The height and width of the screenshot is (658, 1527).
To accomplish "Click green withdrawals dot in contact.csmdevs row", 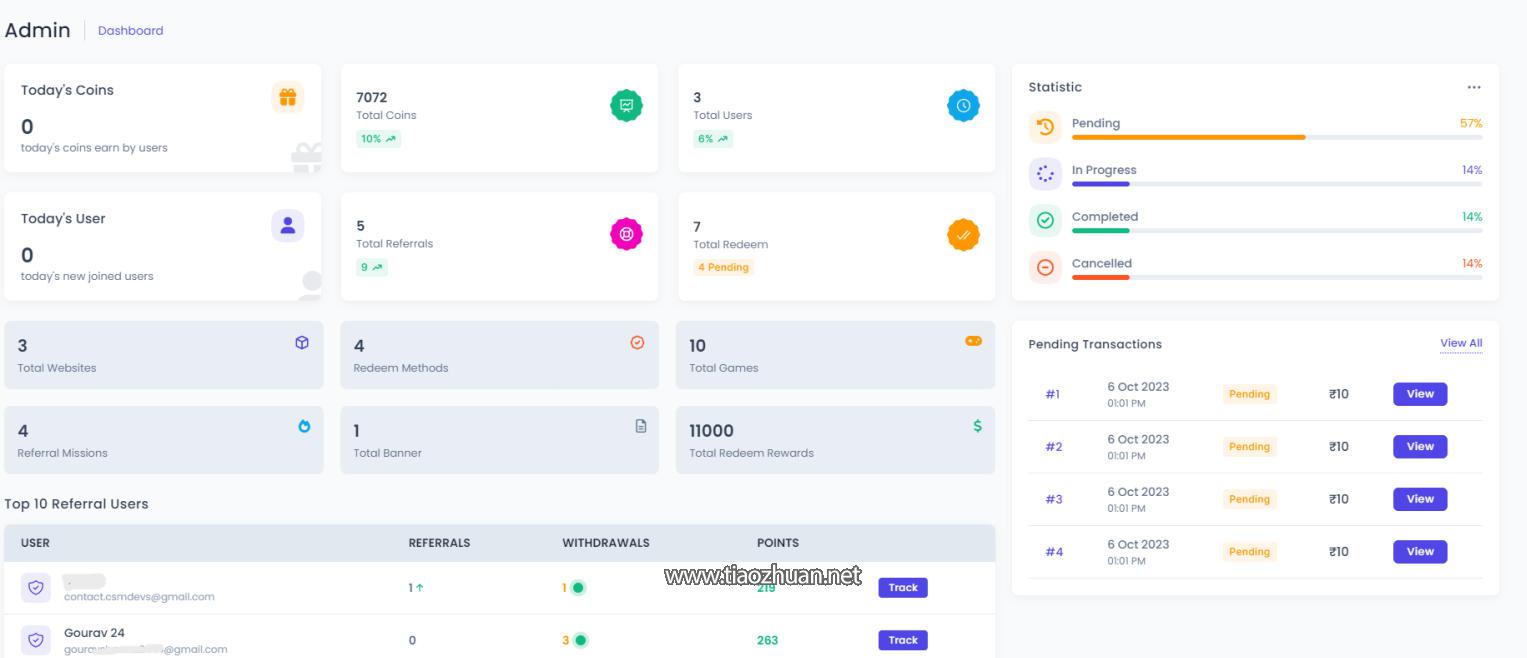I will click(x=578, y=588).
